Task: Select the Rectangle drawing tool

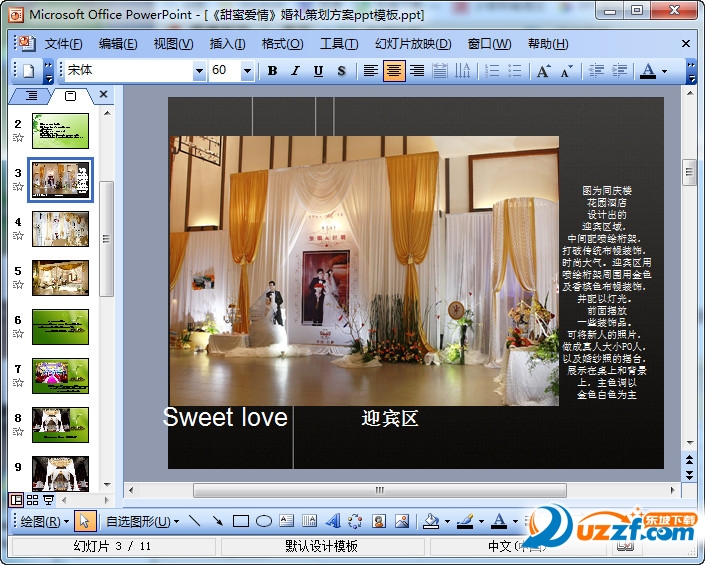Action: coord(241,521)
